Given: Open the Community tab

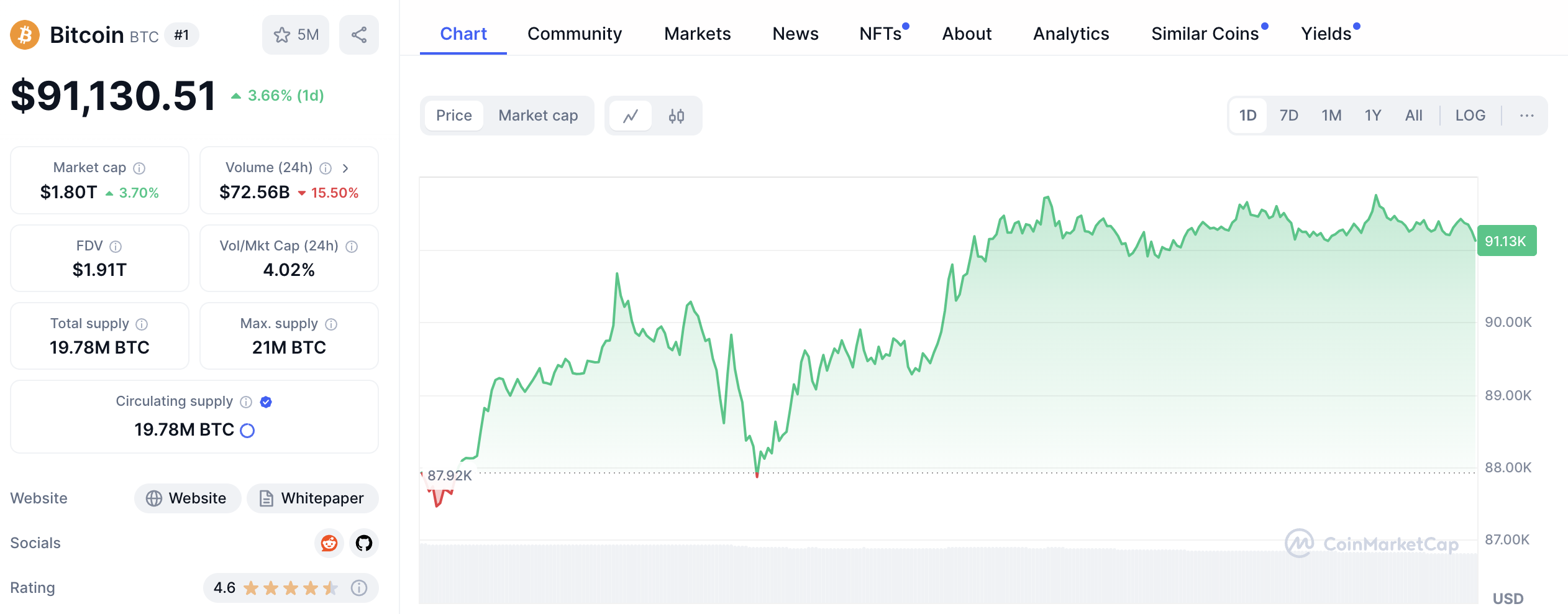Looking at the screenshot, I should (x=575, y=34).
